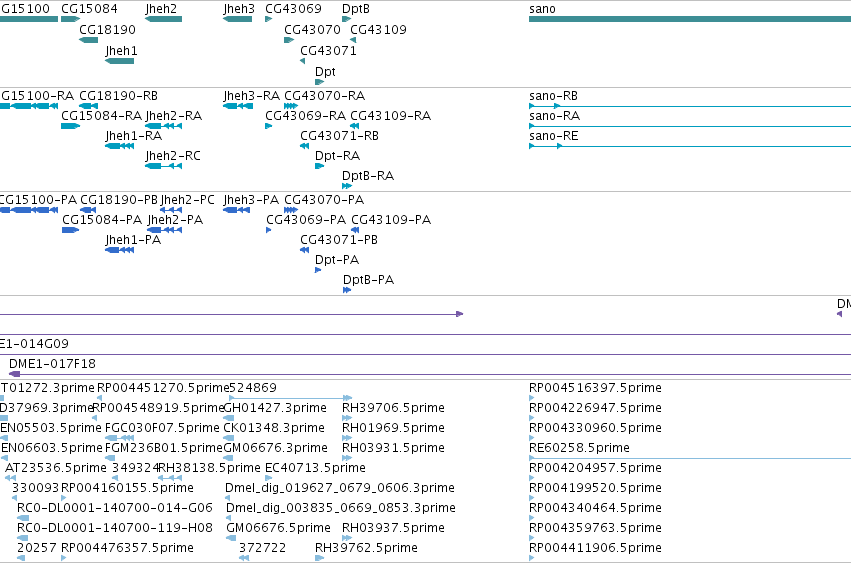Open EST label AT23536.5prime
Viewport: 851px width, 563px height.
point(56,469)
